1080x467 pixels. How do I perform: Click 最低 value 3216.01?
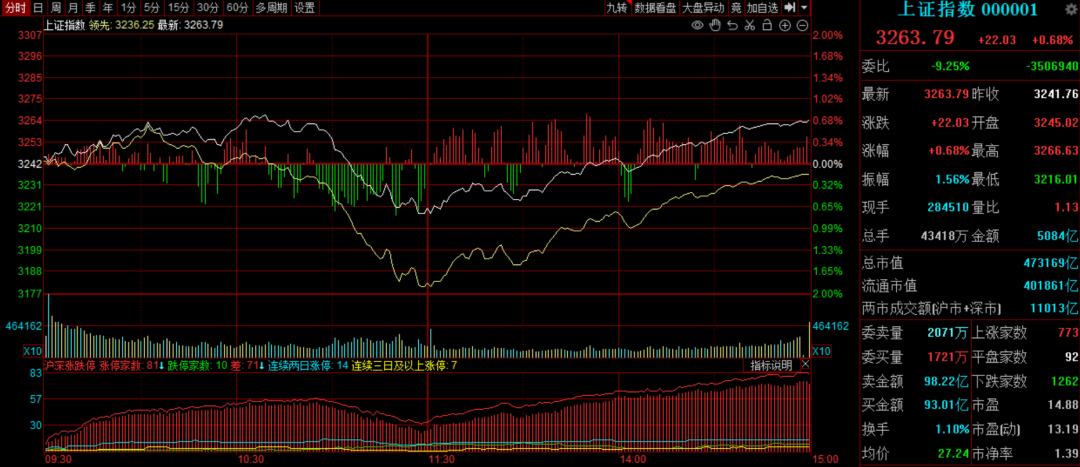point(1057,179)
